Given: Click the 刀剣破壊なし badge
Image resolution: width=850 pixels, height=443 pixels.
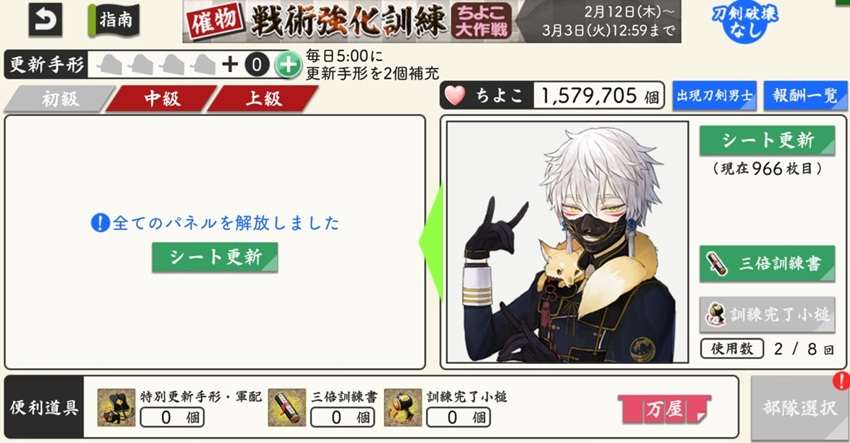Looking at the screenshot, I should point(745,21).
